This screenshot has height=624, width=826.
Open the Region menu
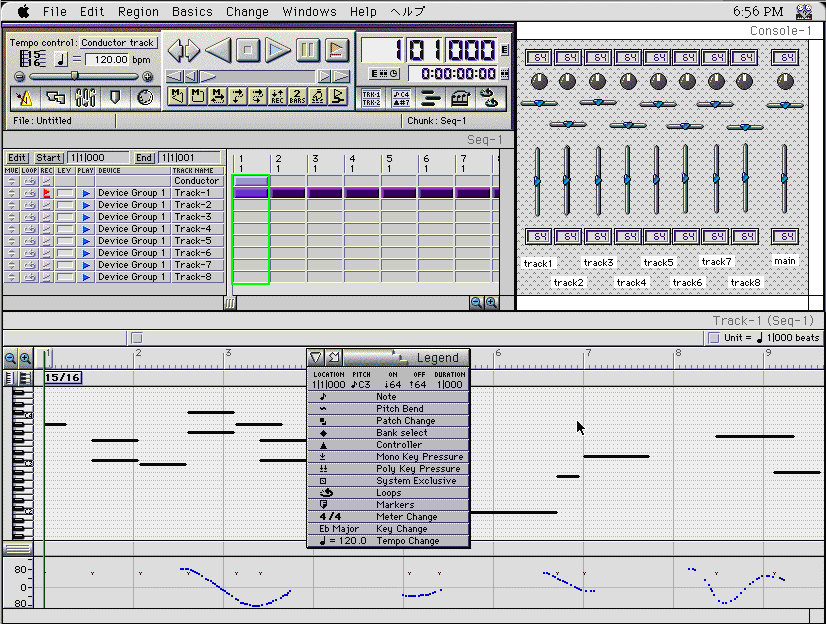point(138,11)
